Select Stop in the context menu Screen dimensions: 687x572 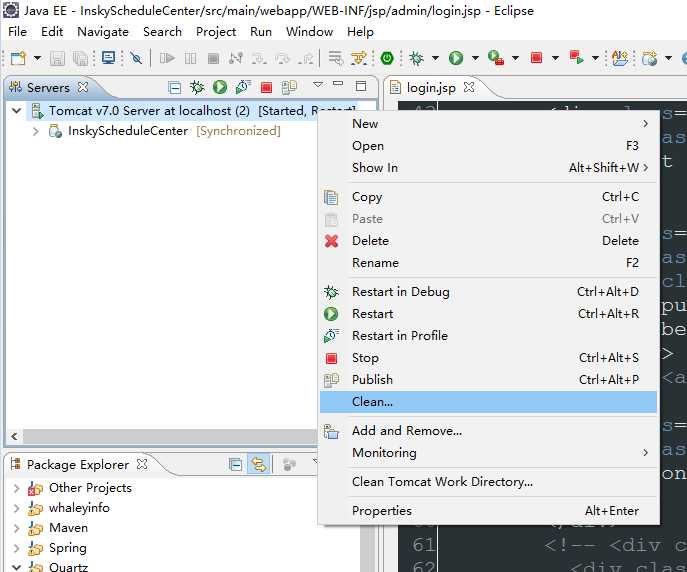click(489, 357)
